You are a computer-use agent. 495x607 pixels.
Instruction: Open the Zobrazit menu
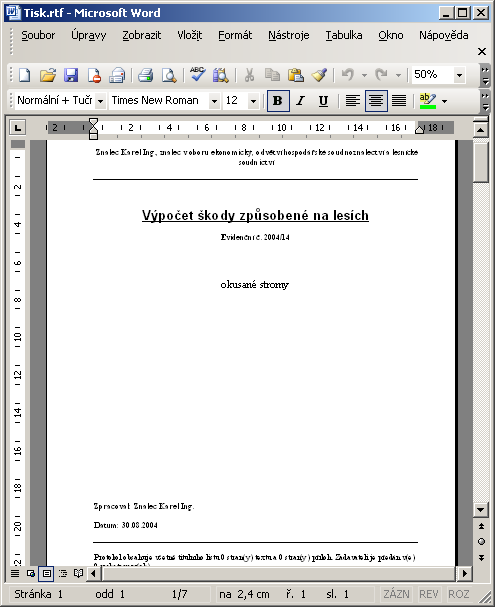pos(141,35)
